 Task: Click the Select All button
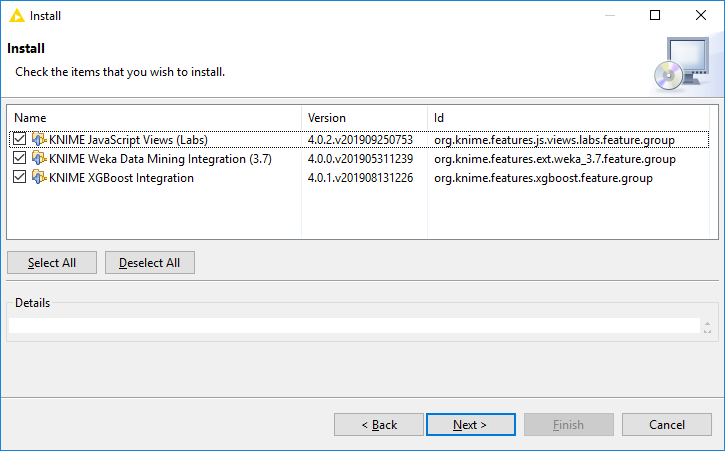(x=52, y=263)
